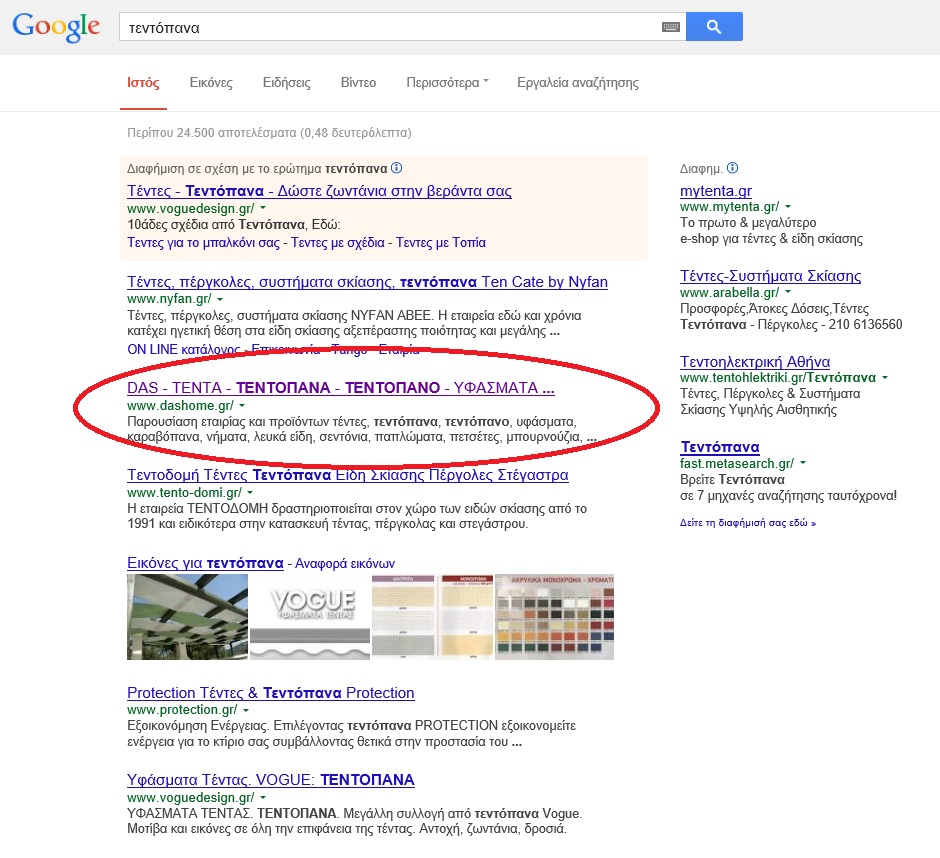This screenshot has height=858, width=940.
Task: Click the Αναφορά εικόνων link
Action: (x=345, y=564)
